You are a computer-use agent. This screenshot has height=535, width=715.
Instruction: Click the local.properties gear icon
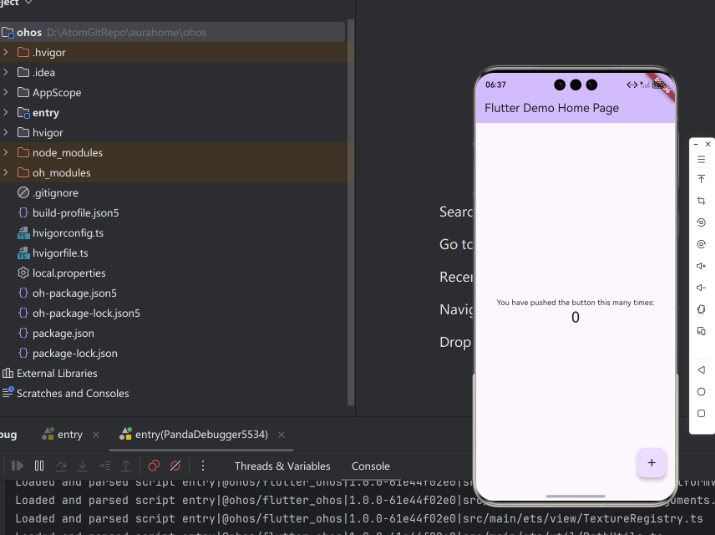coord(23,273)
